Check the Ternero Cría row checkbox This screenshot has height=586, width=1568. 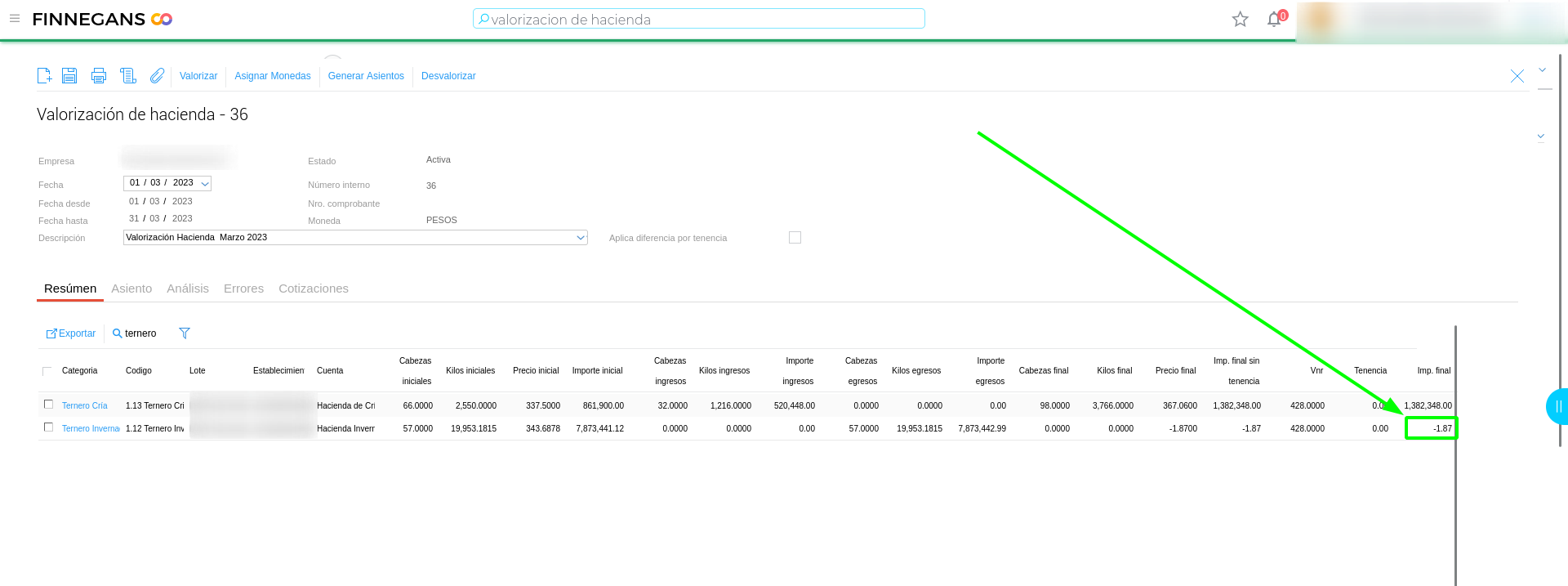(x=48, y=405)
